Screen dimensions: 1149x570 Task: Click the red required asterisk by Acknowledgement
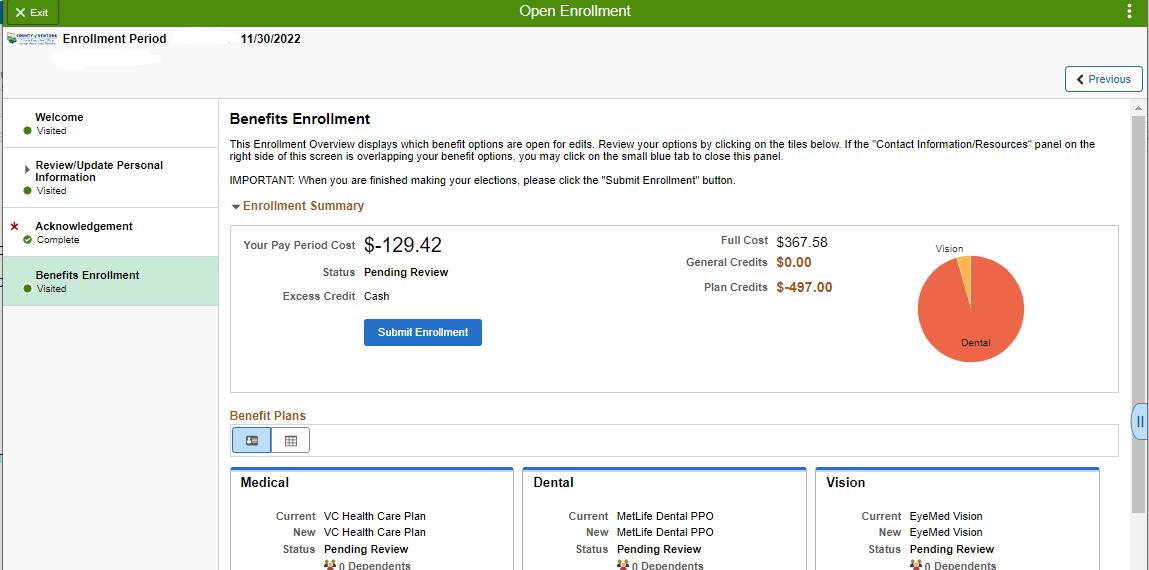[14, 227]
